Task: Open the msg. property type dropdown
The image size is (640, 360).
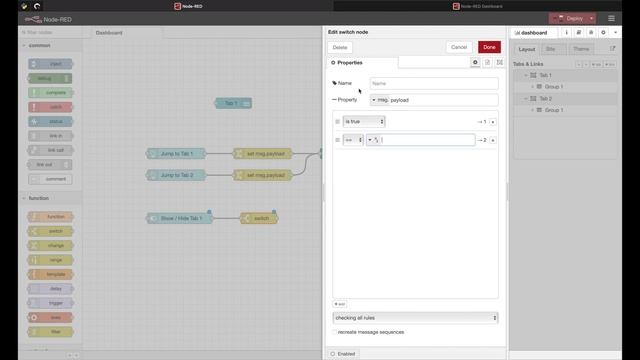Action: (379, 100)
